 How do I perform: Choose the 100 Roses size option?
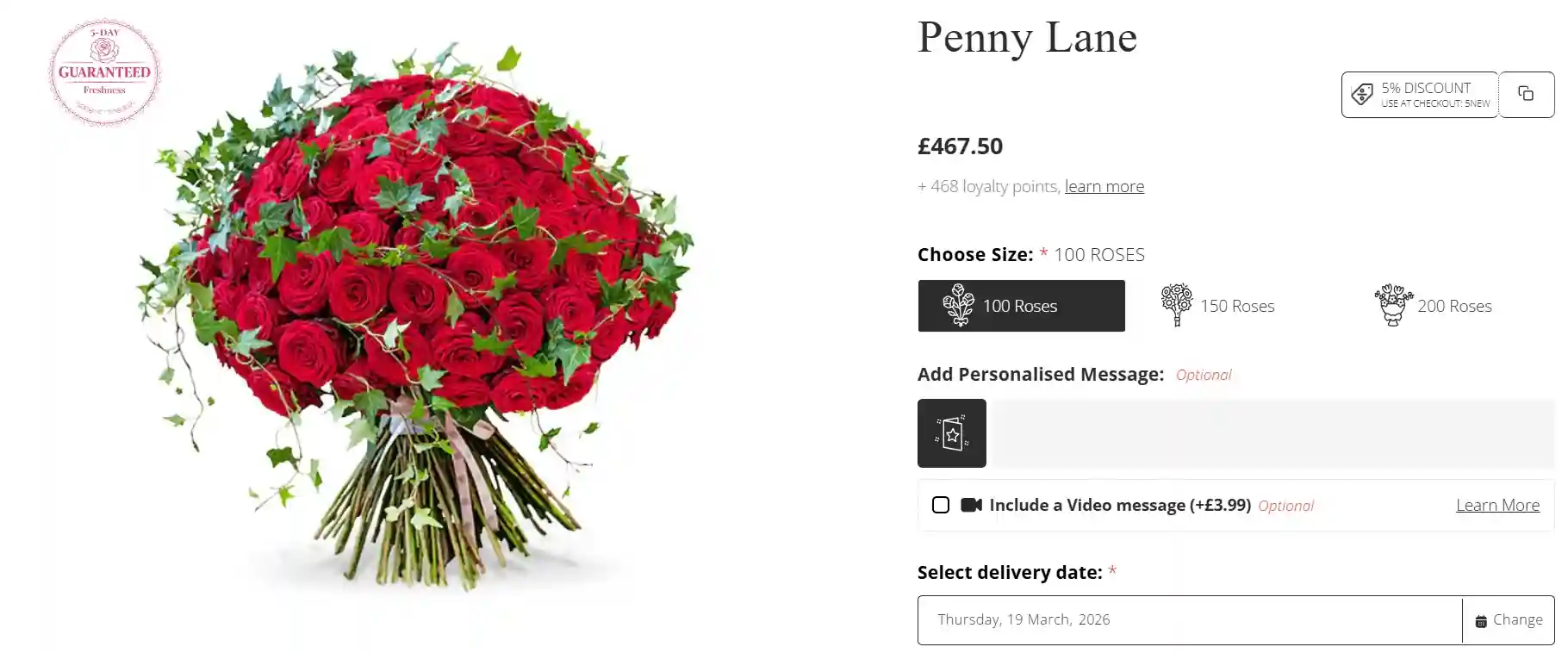coord(1020,306)
